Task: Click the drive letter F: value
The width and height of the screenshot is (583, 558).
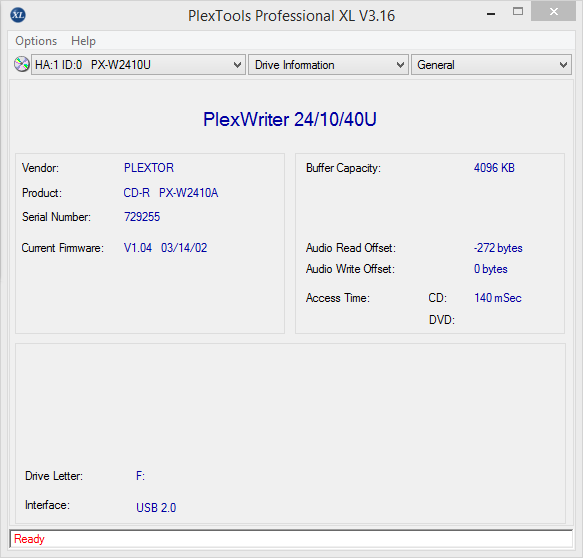Action: 140,476
